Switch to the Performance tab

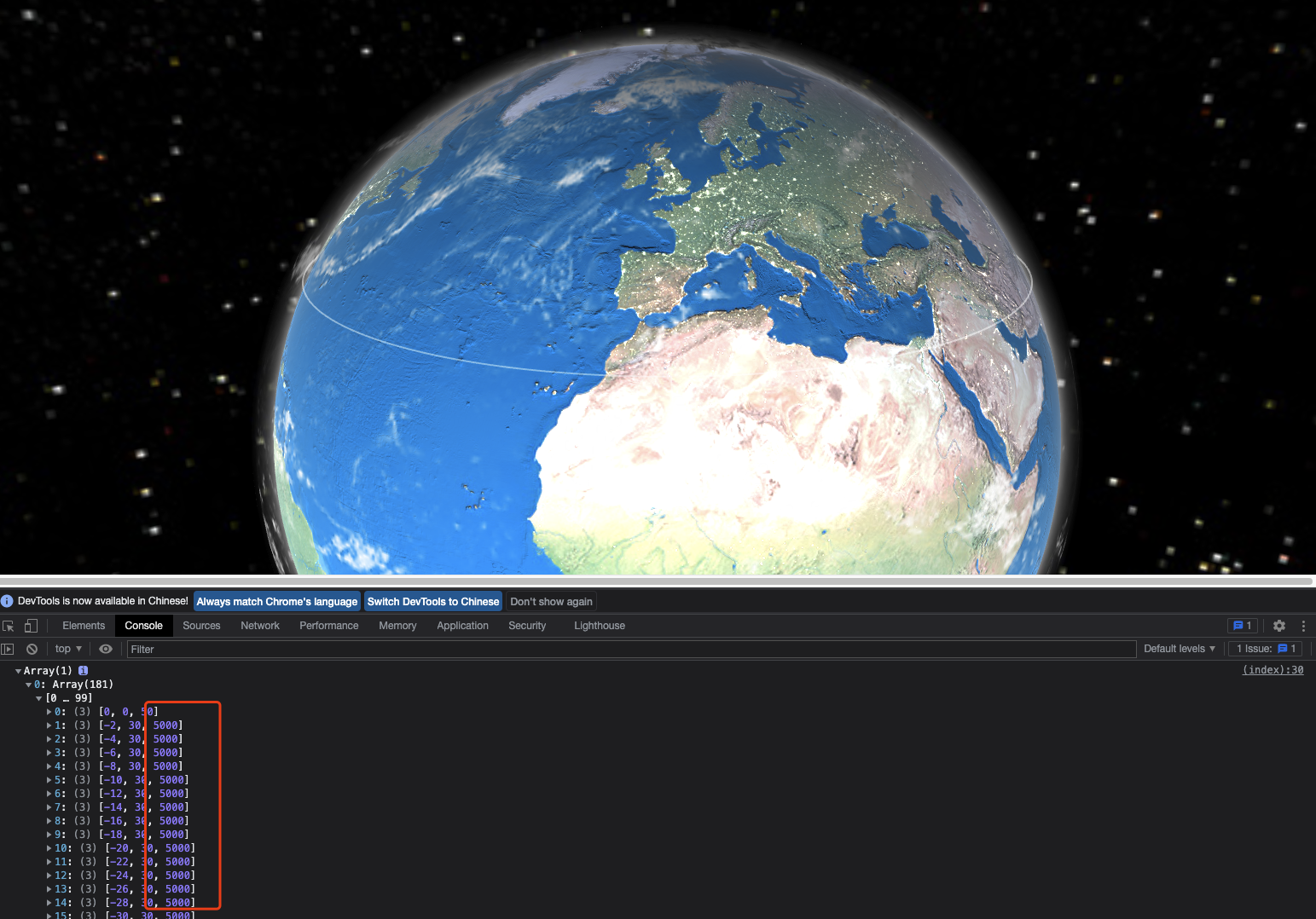click(329, 626)
